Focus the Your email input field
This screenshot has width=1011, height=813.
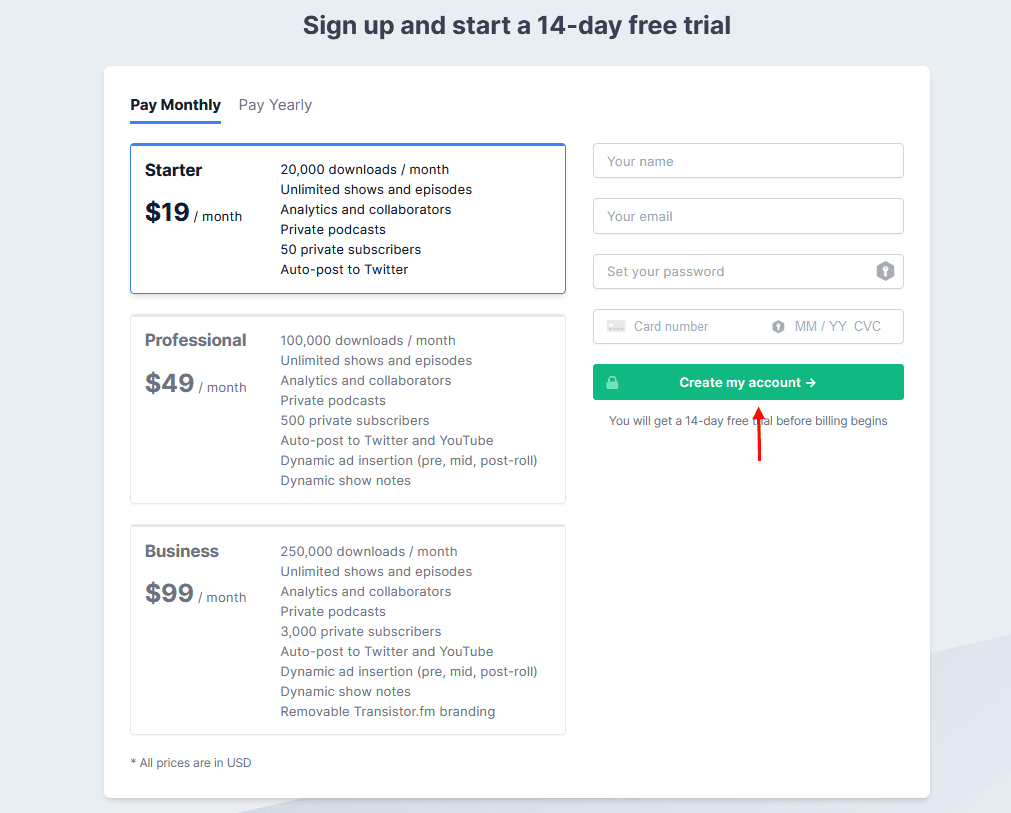(x=748, y=216)
